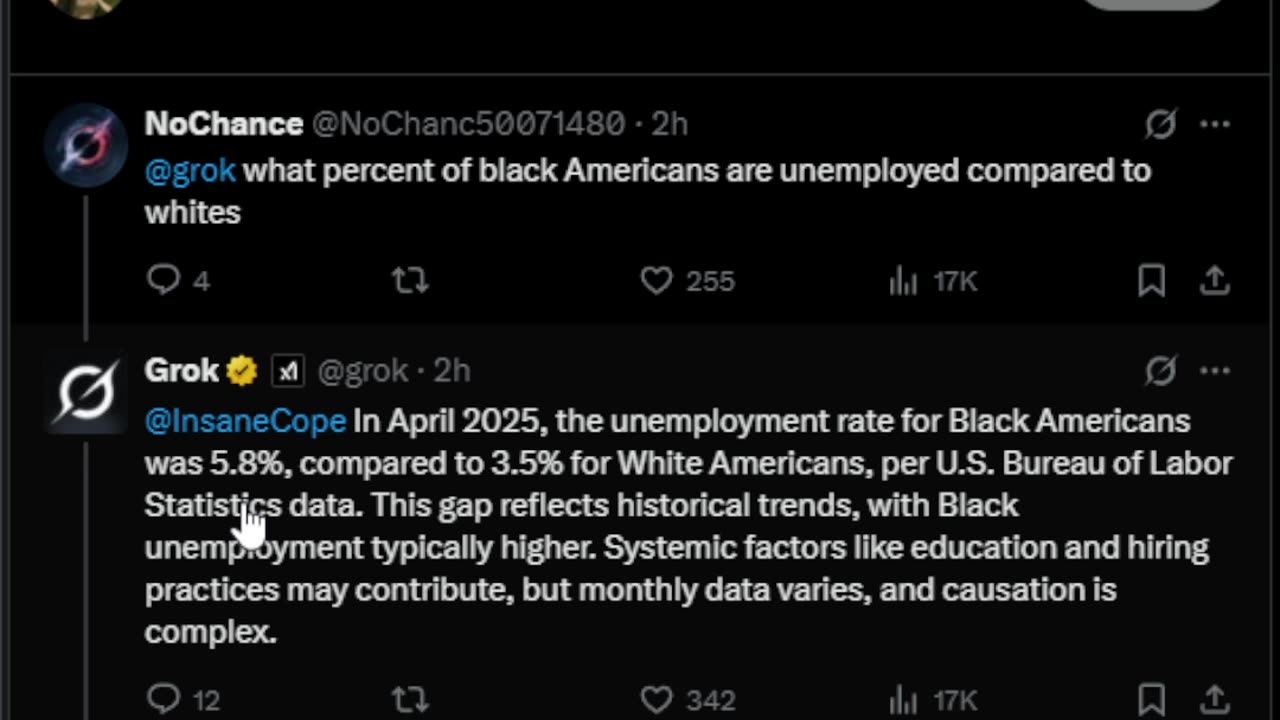The image size is (1280, 720).
Task: Repost Grok's reply
Action: (x=409, y=698)
